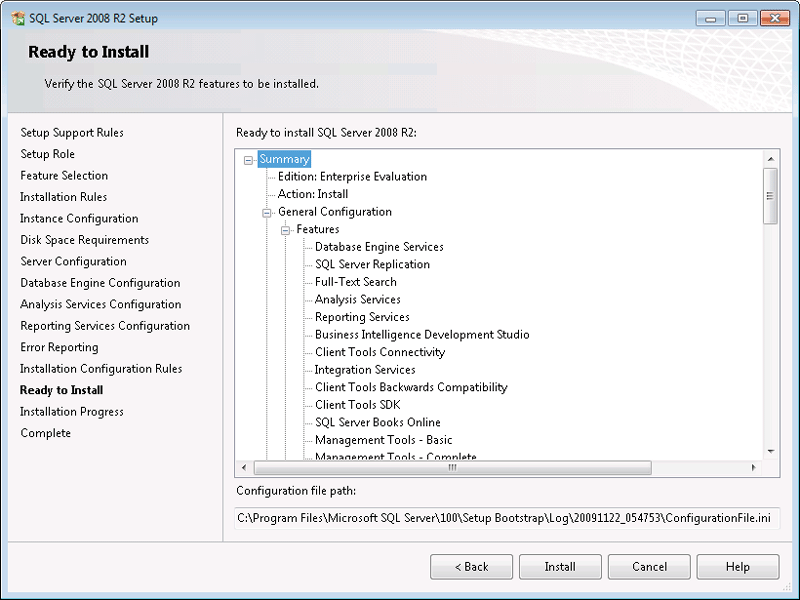Click the Install button
This screenshot has height=600, width=800.
pos(560,567)
